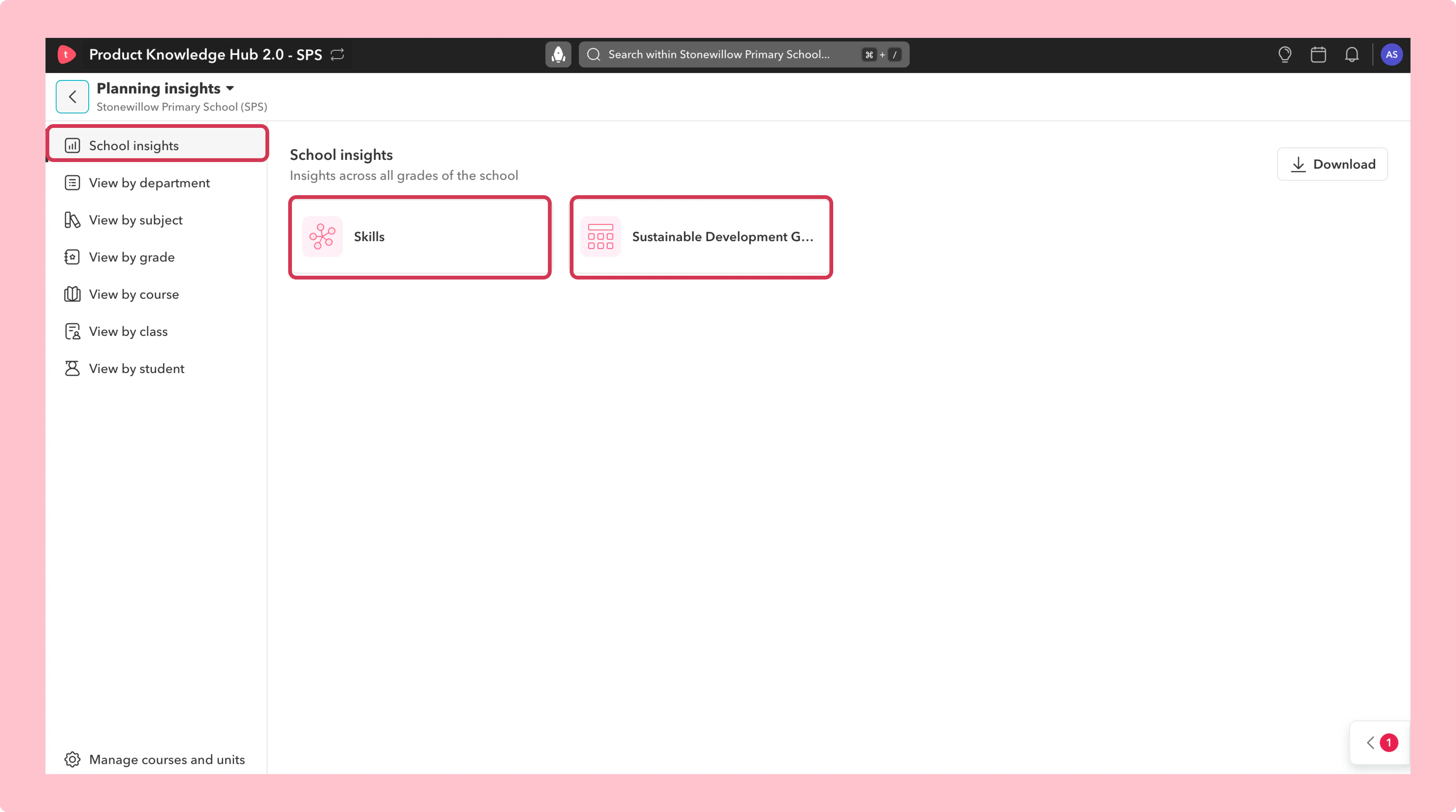
Task: Open the Skills insights card
Action: 420,237
